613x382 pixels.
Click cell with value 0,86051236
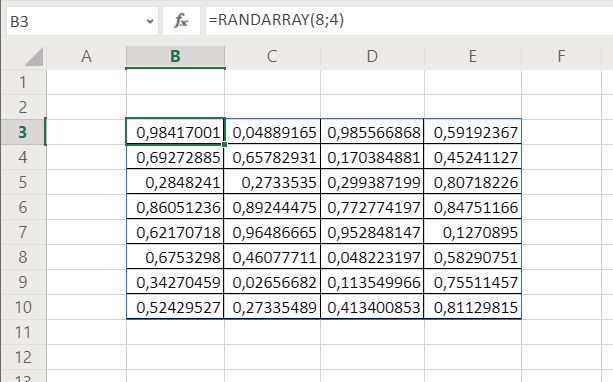click(175, 207)
